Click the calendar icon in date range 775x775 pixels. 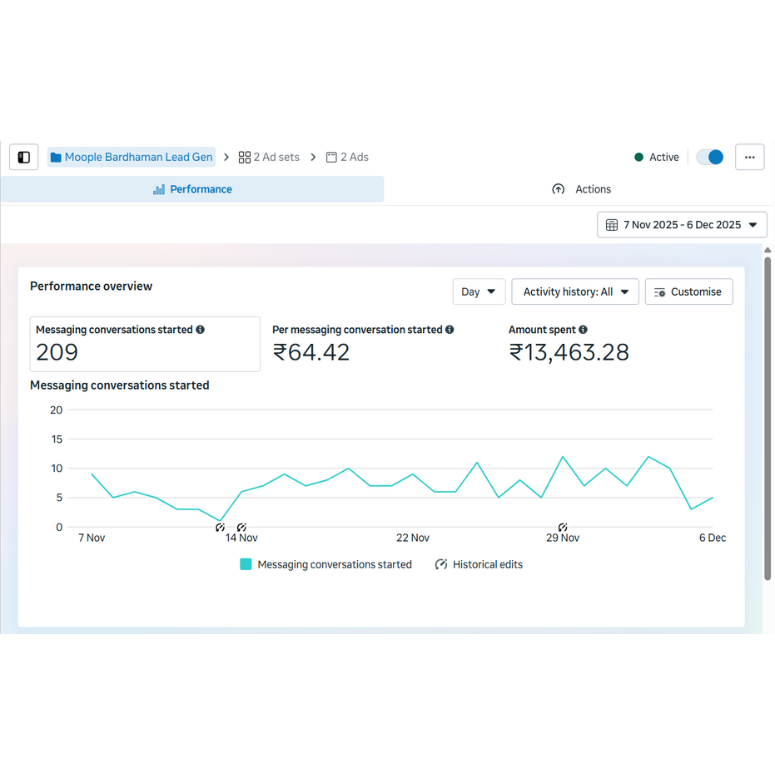click(x=612, y=225)
